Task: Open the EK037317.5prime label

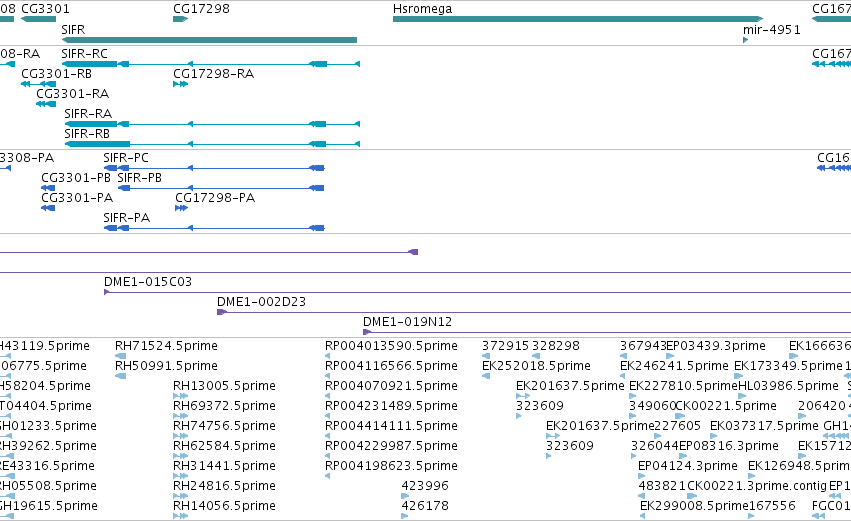Action: pos(764,426)
